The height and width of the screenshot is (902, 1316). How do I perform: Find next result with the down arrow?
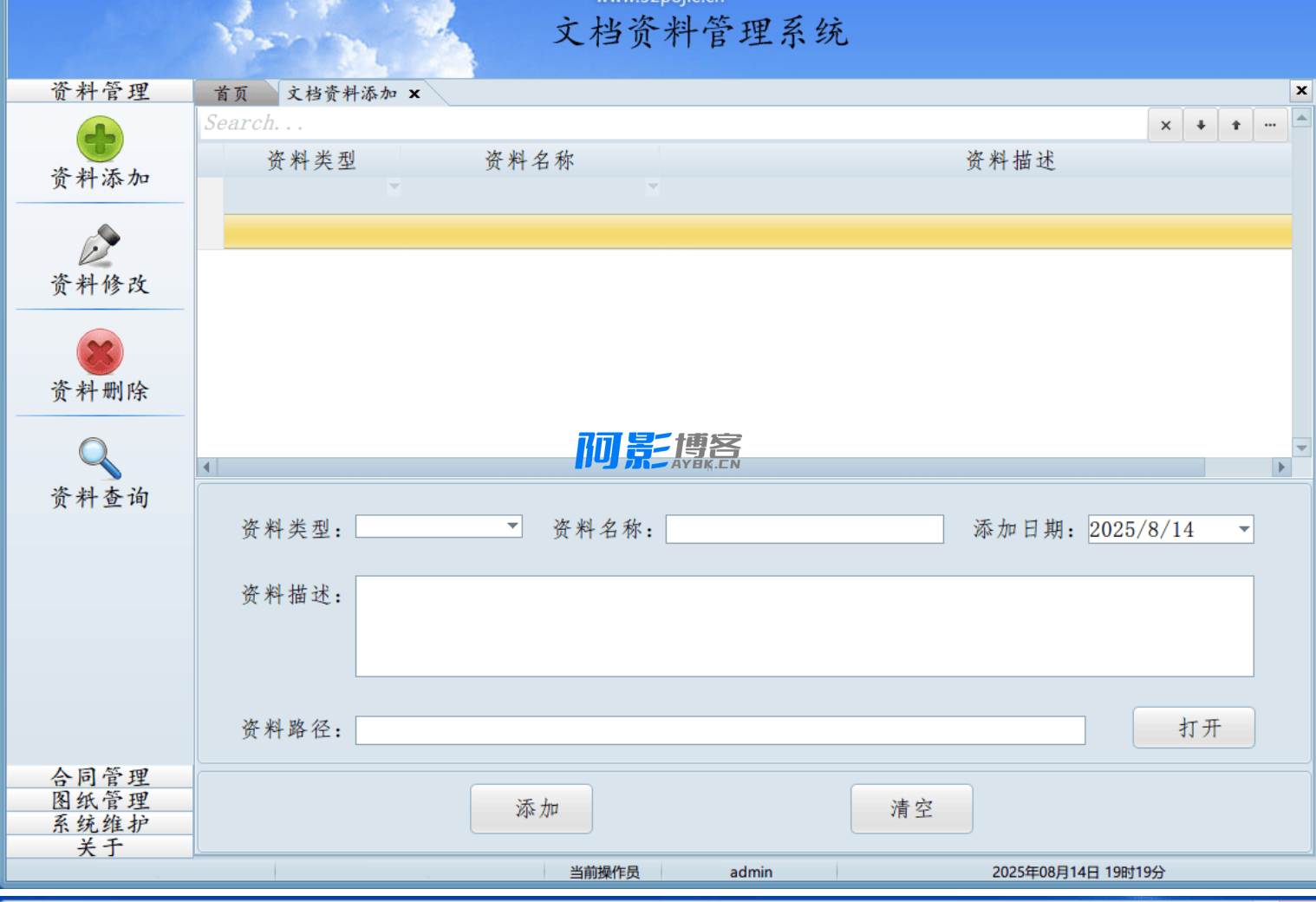[1201, 125]
